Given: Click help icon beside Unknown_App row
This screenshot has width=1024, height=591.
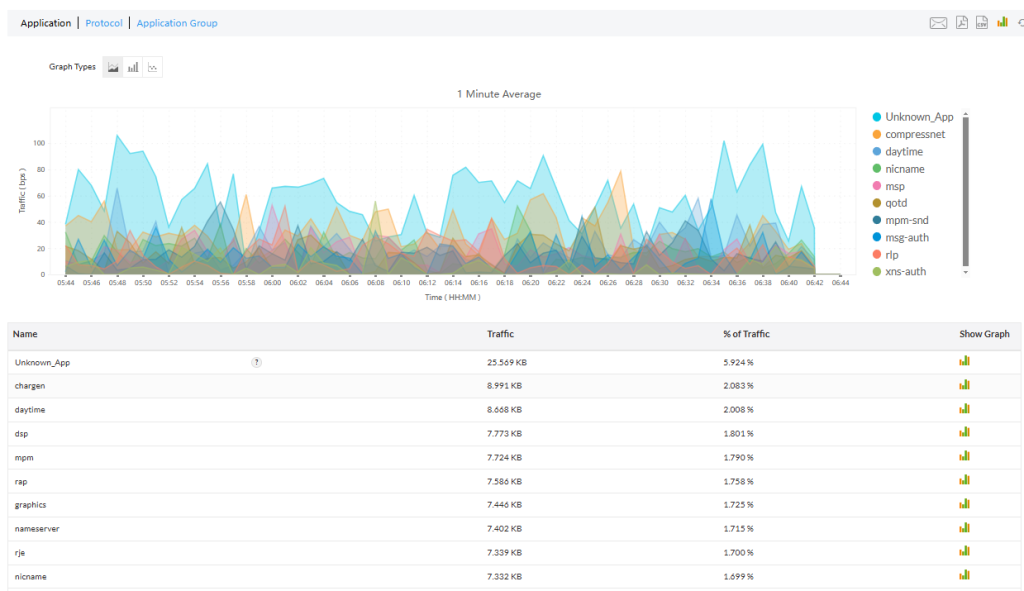Looking at the screenshot, I should [x=256, y=362].
